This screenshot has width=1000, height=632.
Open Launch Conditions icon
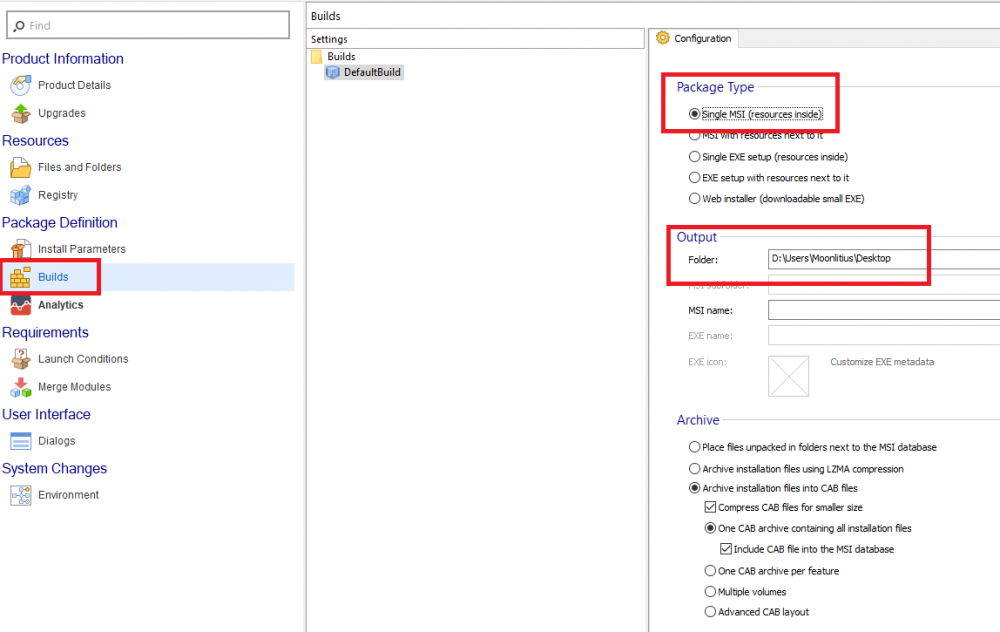click(x=21, y=360)
